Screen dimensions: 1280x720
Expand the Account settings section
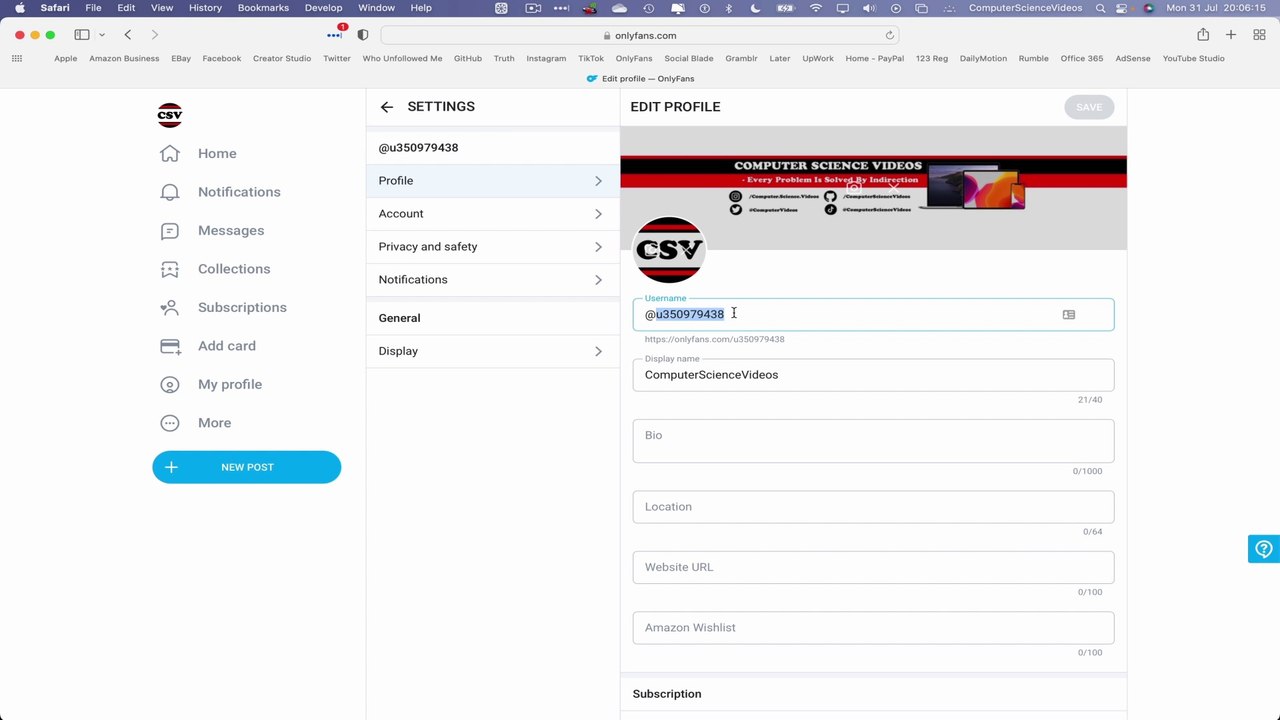click(x=492, y=214)
